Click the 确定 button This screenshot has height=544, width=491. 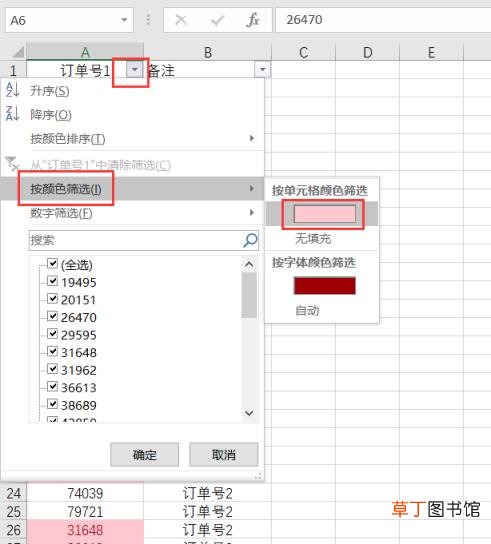tap(145, 454)
